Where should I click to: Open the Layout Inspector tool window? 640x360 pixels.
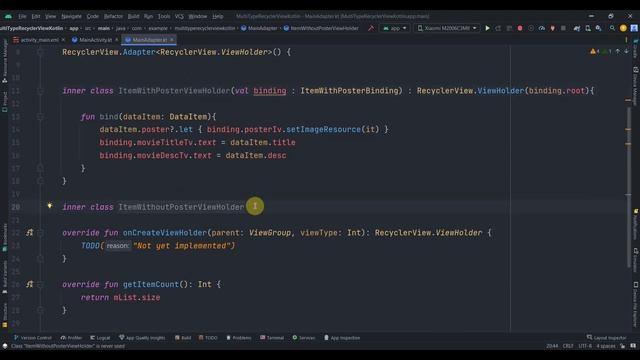click(607, 338)
